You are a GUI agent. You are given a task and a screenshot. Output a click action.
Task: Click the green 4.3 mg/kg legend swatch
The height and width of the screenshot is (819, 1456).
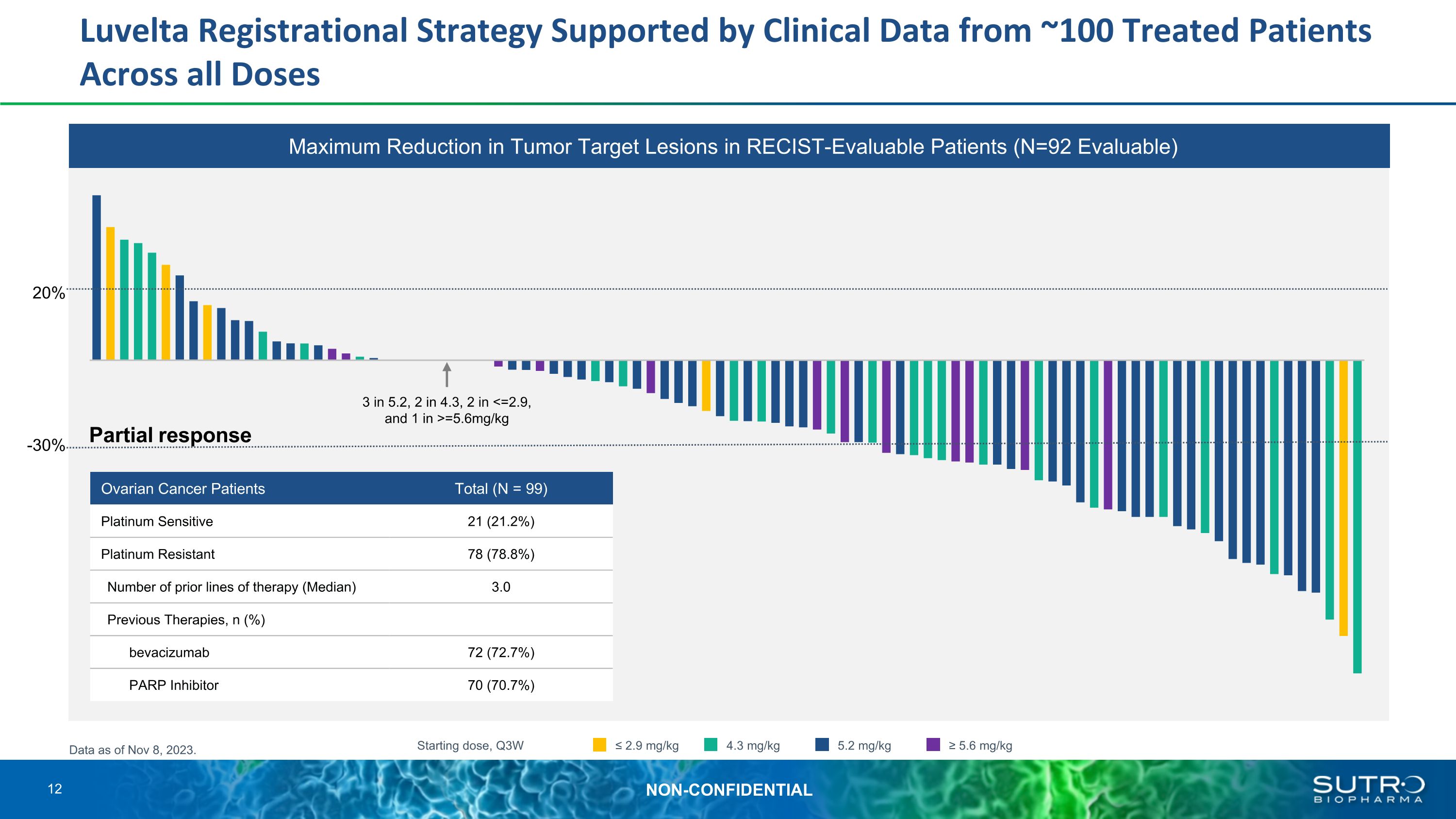coord(711,744)
